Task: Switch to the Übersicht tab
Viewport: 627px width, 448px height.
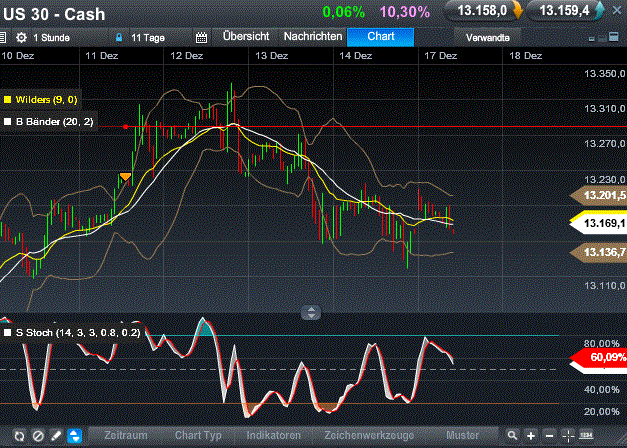Action: (x=246, y=36)
